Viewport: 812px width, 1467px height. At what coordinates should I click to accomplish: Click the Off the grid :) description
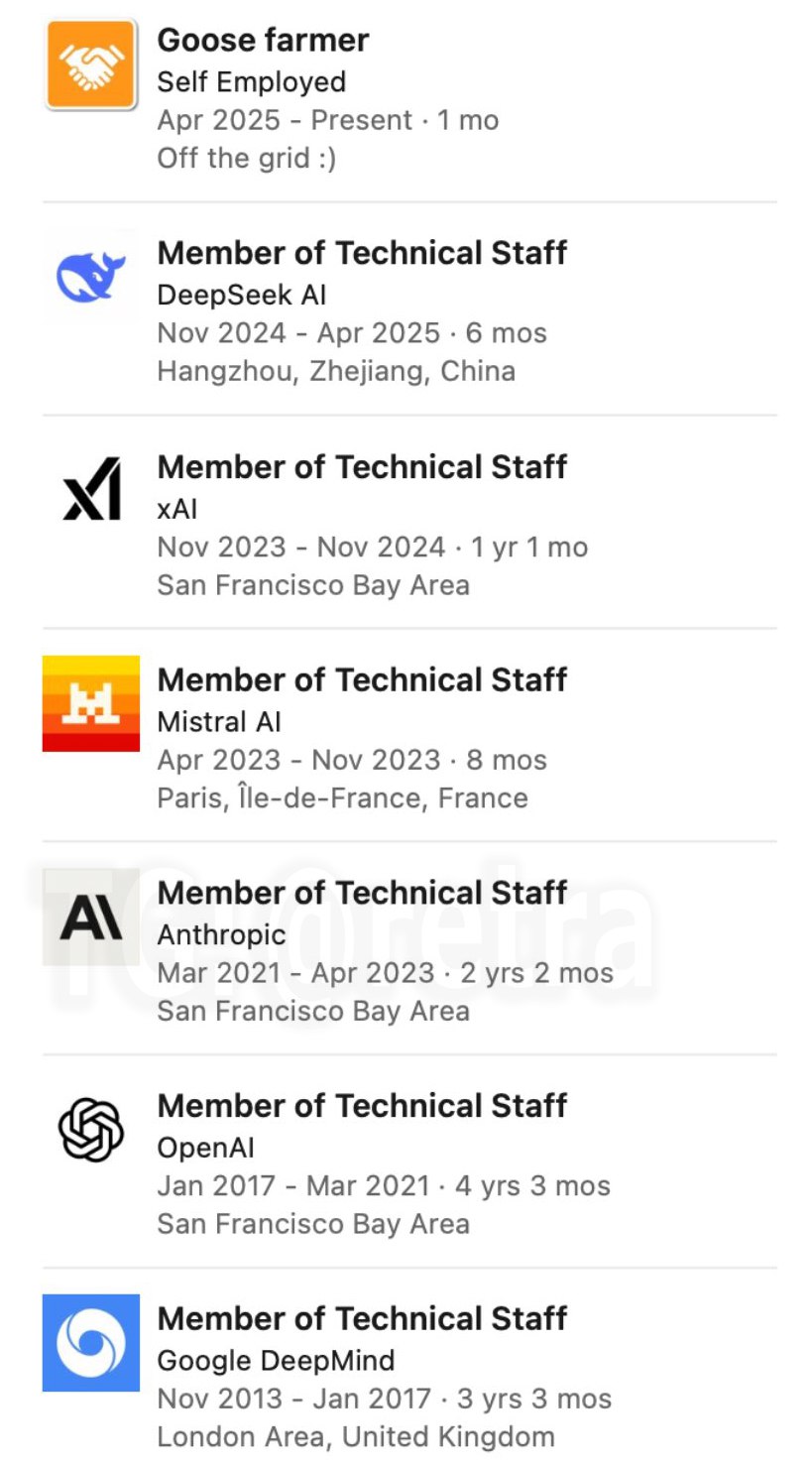[247, 159]
